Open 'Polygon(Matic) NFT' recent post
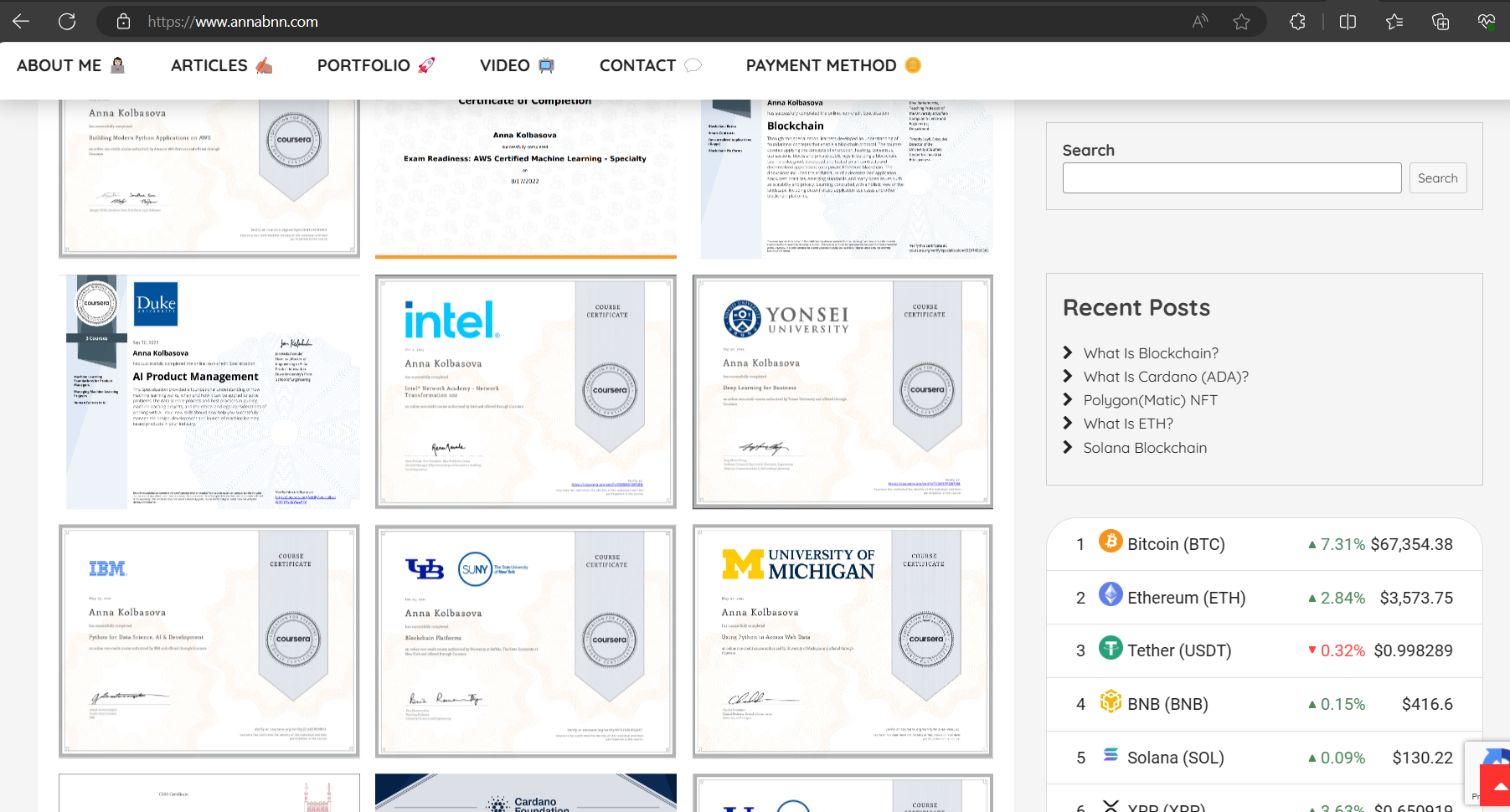 pos(1150,400)
